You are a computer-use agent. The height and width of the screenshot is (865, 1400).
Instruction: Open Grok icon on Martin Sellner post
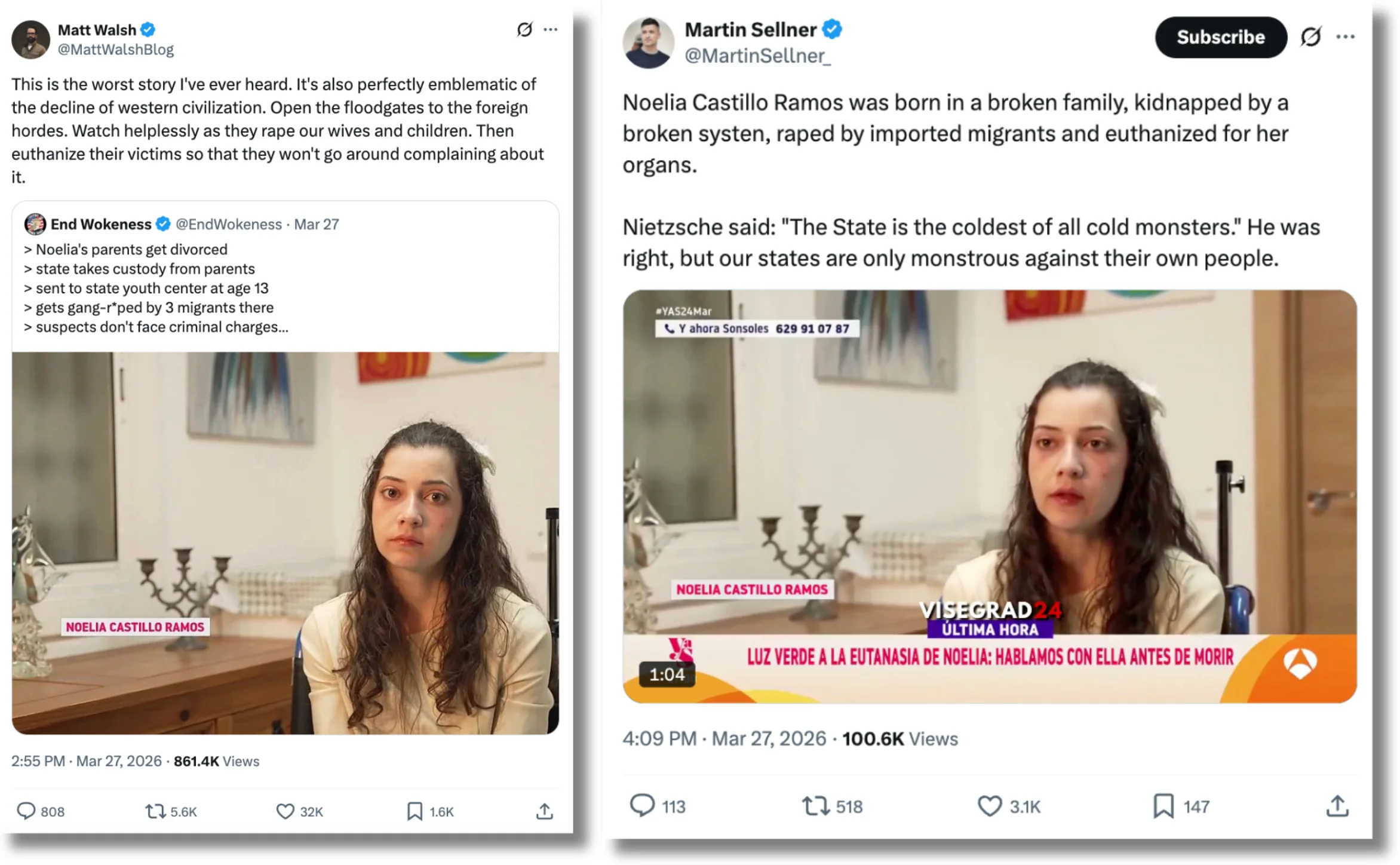click(1311, 37)
